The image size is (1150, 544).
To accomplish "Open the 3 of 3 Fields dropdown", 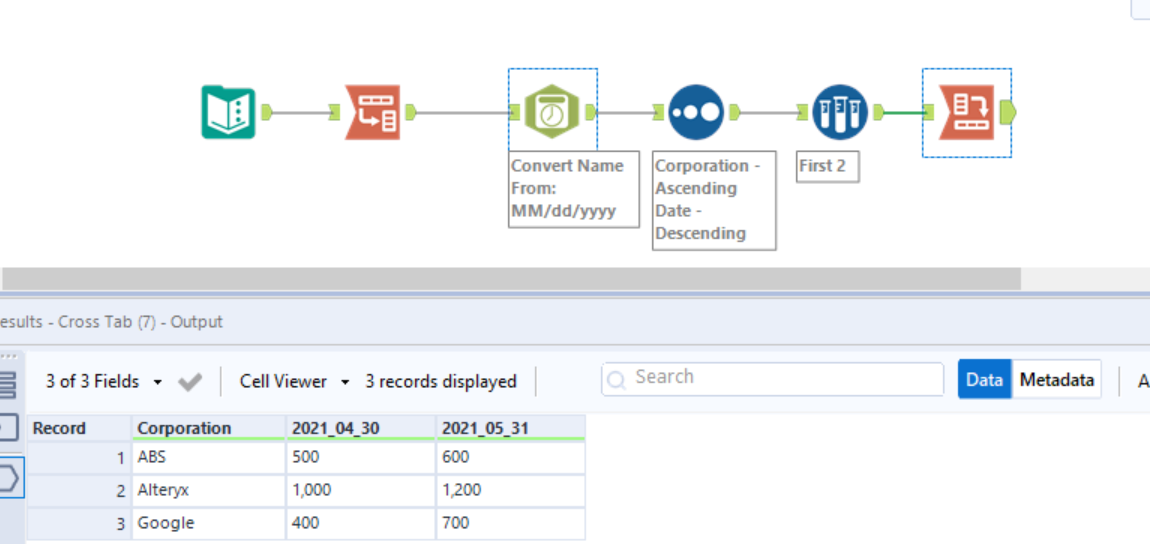I will tap(104, 382).
